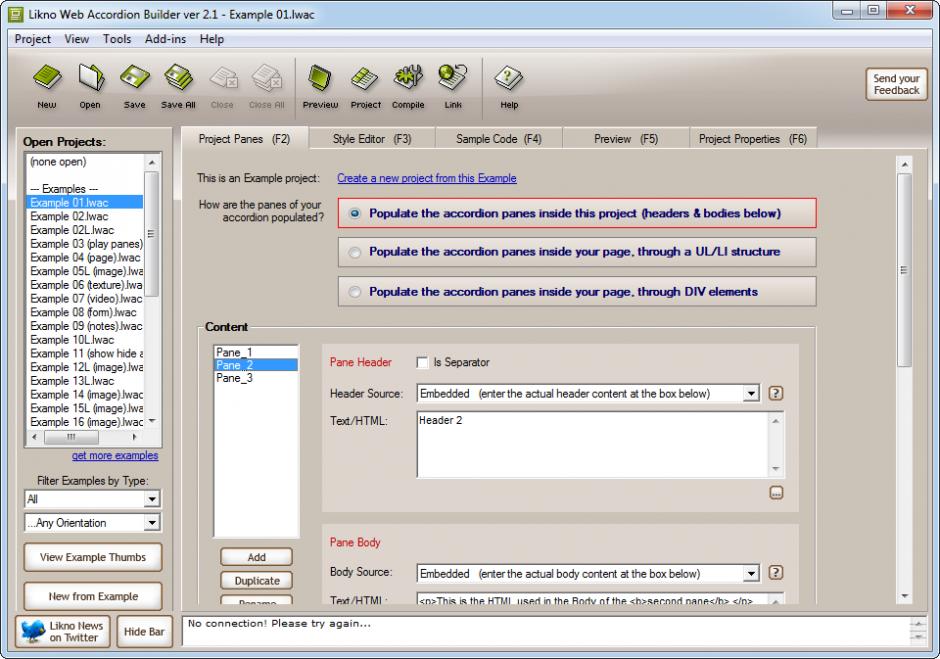
Task: Select 'Example 02L.lwac' in the examples list
Action: point(85,230)
